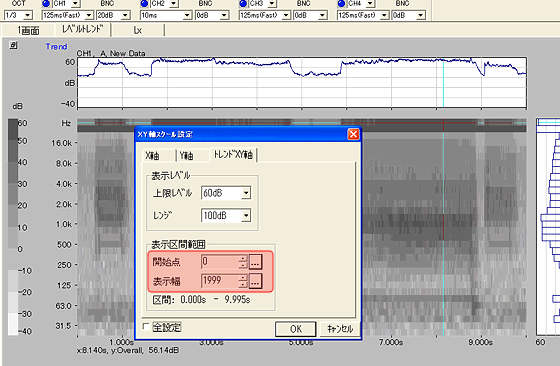Open the OCT 1/3 dropdown
This screenshot has width=560, height=366.
pyautogui.click(x=28, y=15)
